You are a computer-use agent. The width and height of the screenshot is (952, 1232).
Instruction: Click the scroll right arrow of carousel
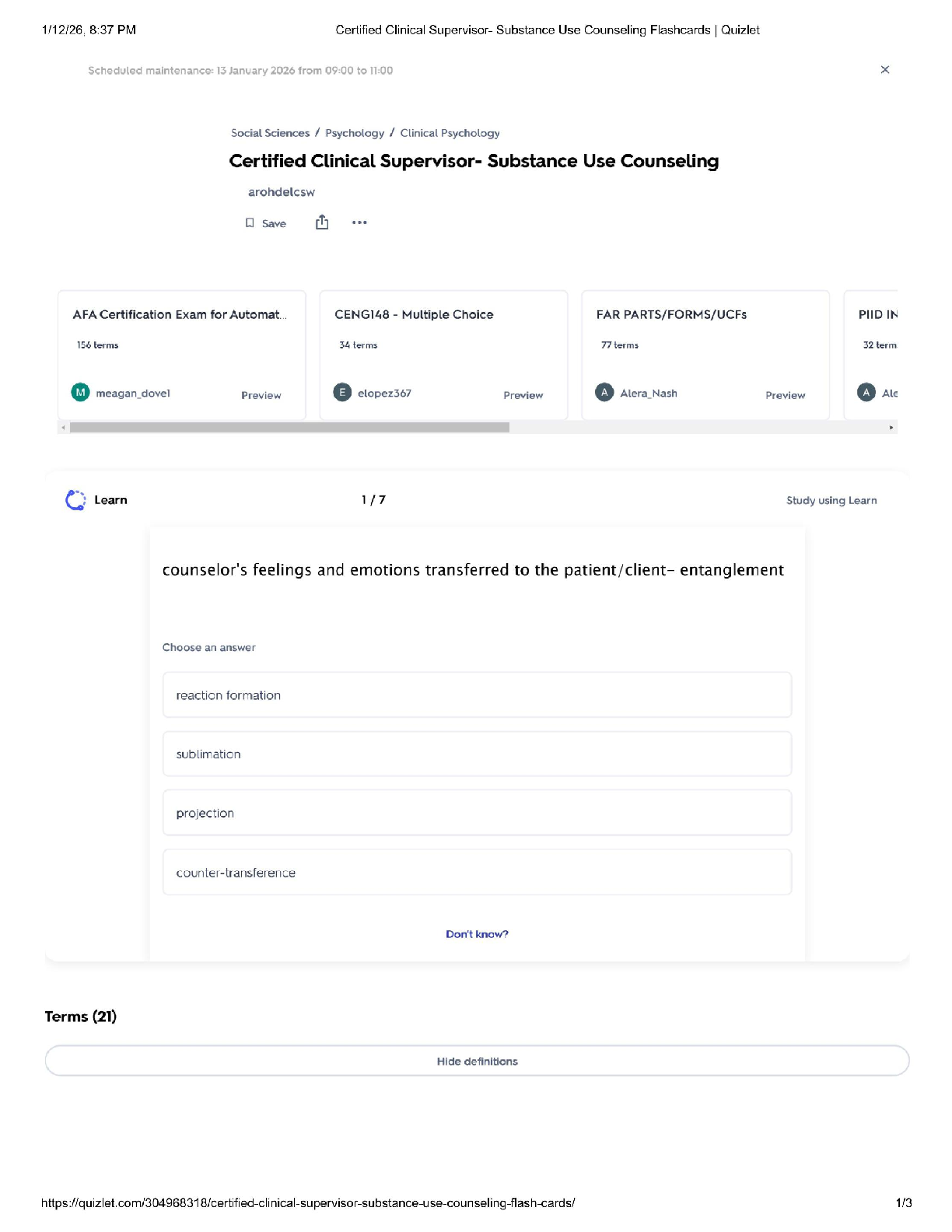click(891, 428)
